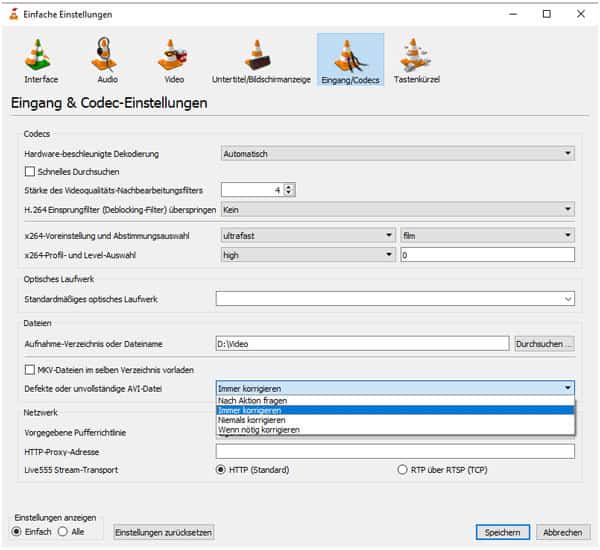Select Einfach settings view
The width and height of the screenshot is (600, 550).
pos(16,532)
